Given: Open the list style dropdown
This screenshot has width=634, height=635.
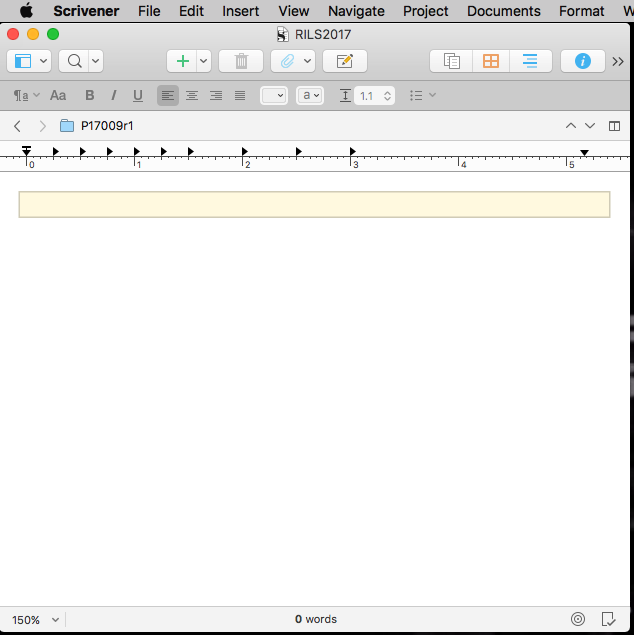Looking at the screenshot, I should tap(423, 96).
